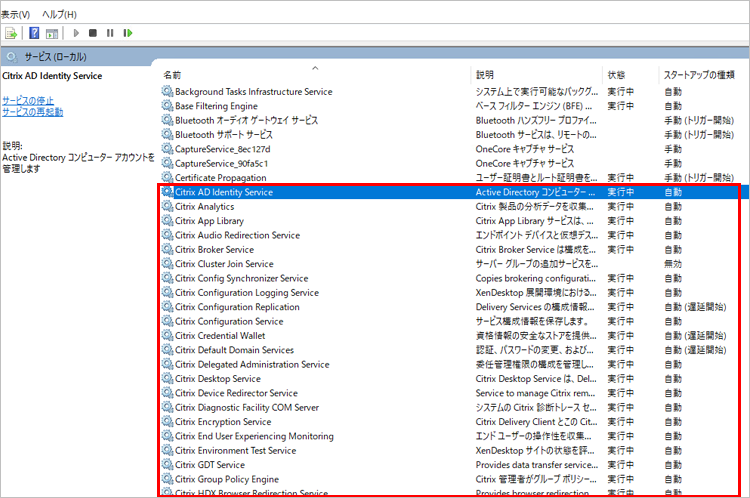Click gear icon of Certificate Propagation
The image size is (750, 498).
pyautogui.click(x=167, y=177)
